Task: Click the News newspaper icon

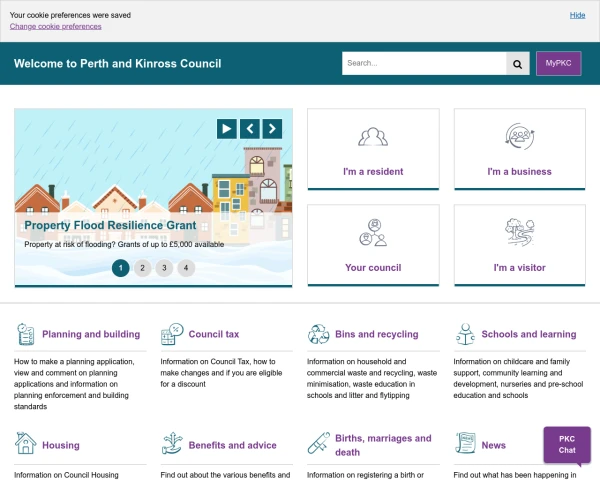Action: (x=465, y=443)
